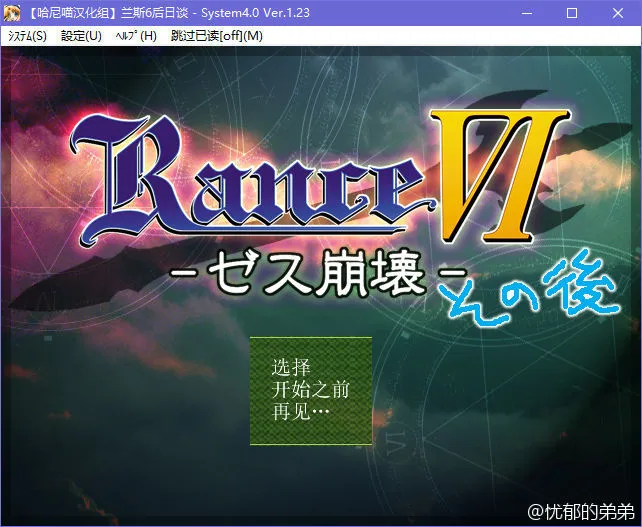The height and width of the screenshot is (527, 642).
Task: Open the 設定(U) menu
Action: click(x=81, y=36)
